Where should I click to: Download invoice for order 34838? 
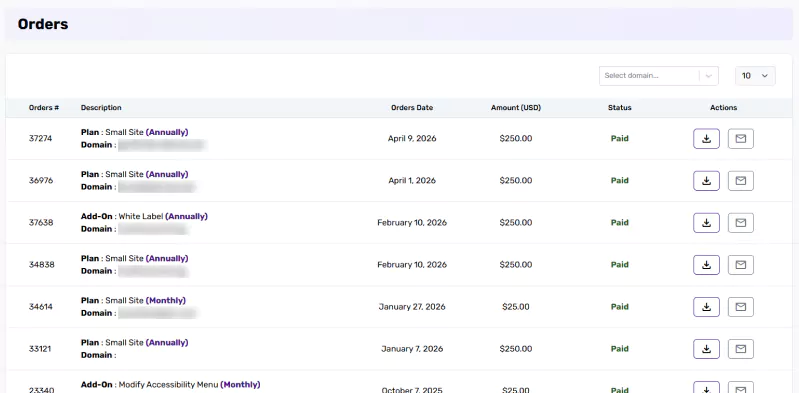[x=706, y=265]
